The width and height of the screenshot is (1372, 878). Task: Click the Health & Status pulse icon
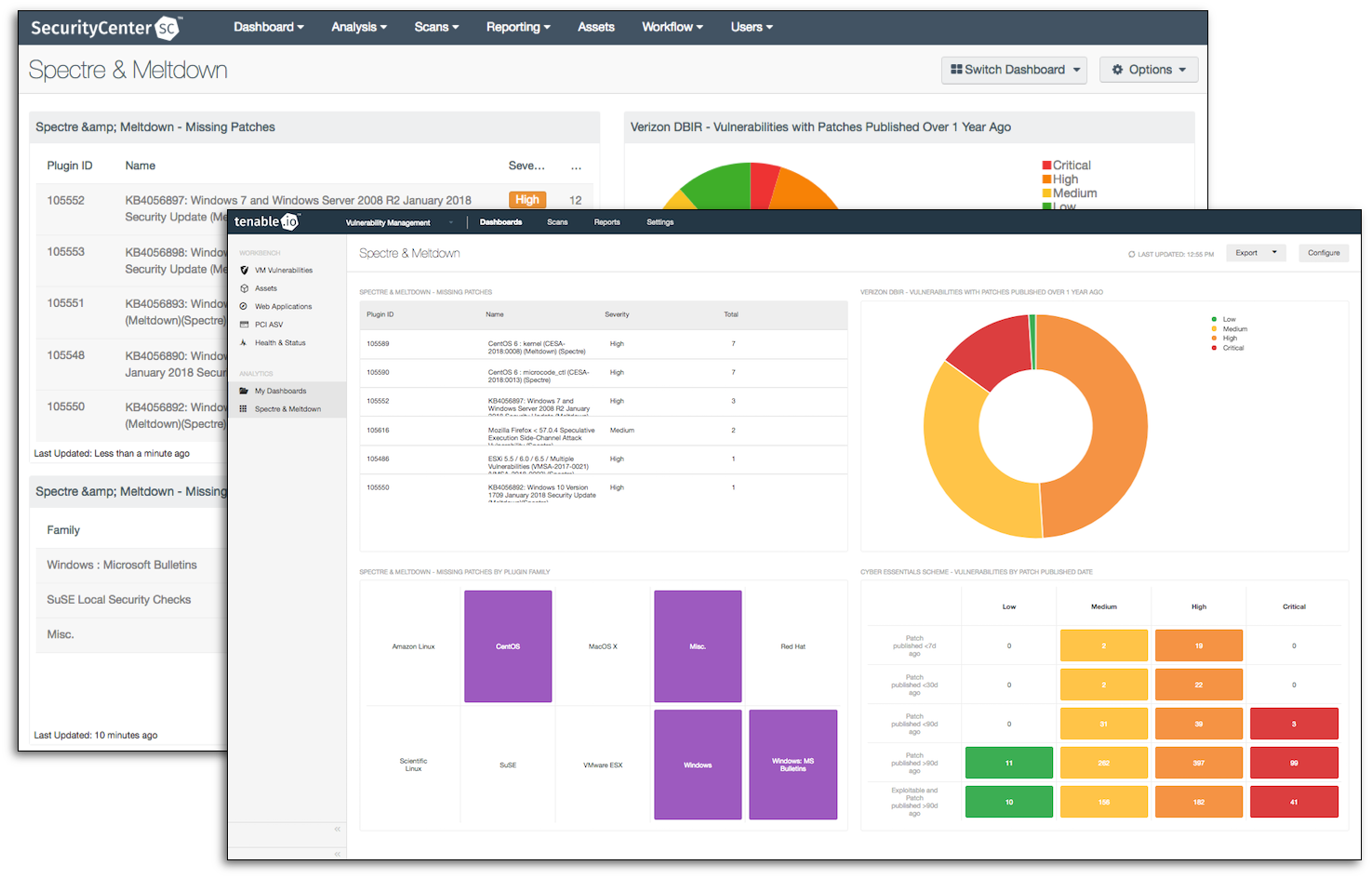click(245, 342)
